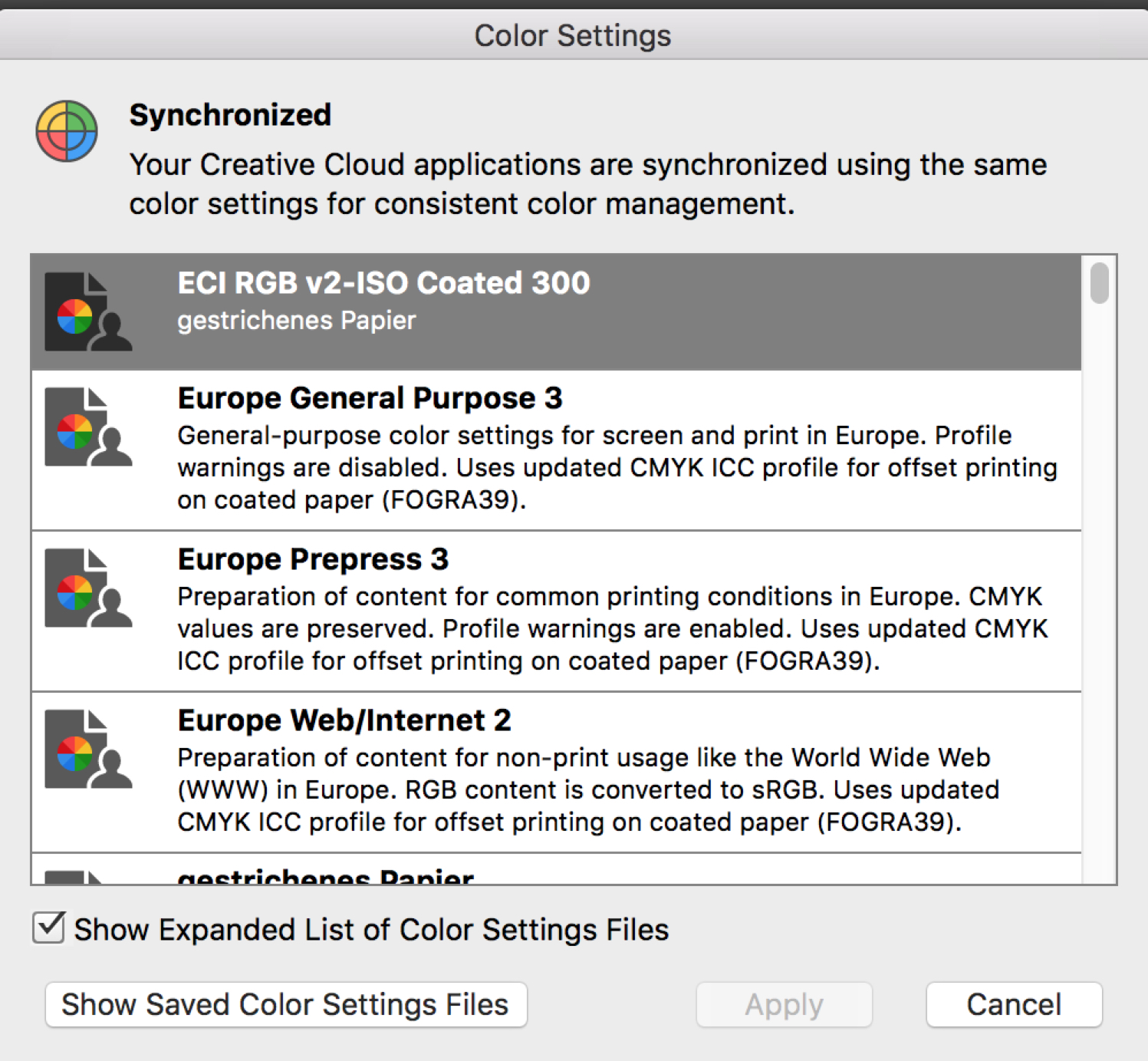Click the Synchronized color wheel status icon
The image size is (1148, 1061).
click(x=67, y=131)
